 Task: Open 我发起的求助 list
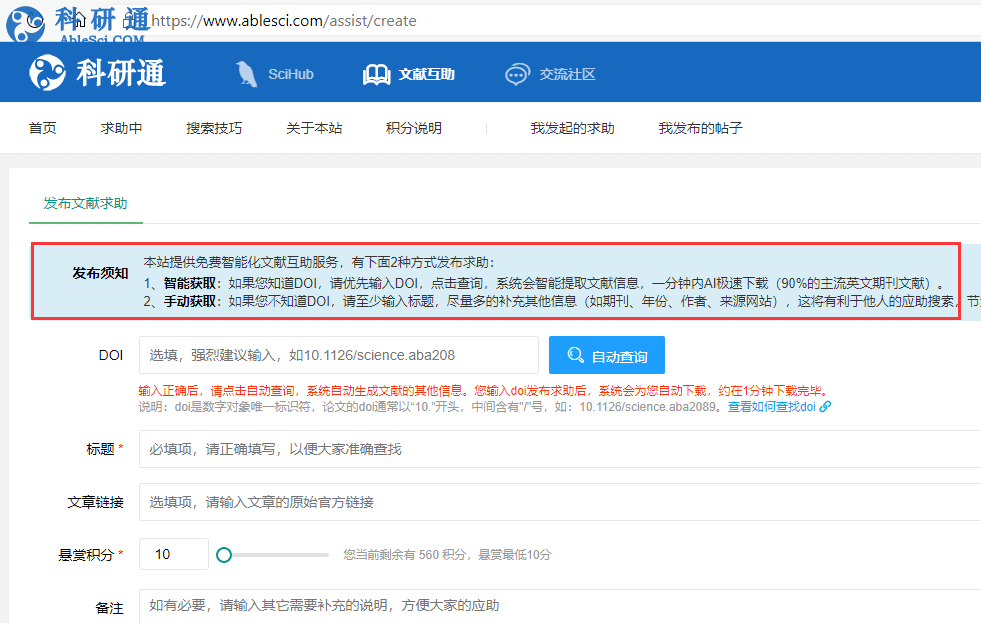pyautogui.click(x=572, y=128)
